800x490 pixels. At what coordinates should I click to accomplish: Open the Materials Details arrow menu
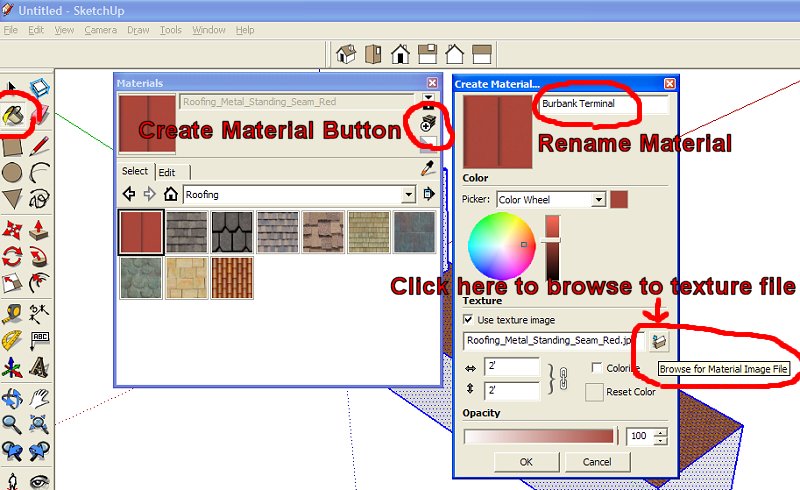(x=429, y=194)
